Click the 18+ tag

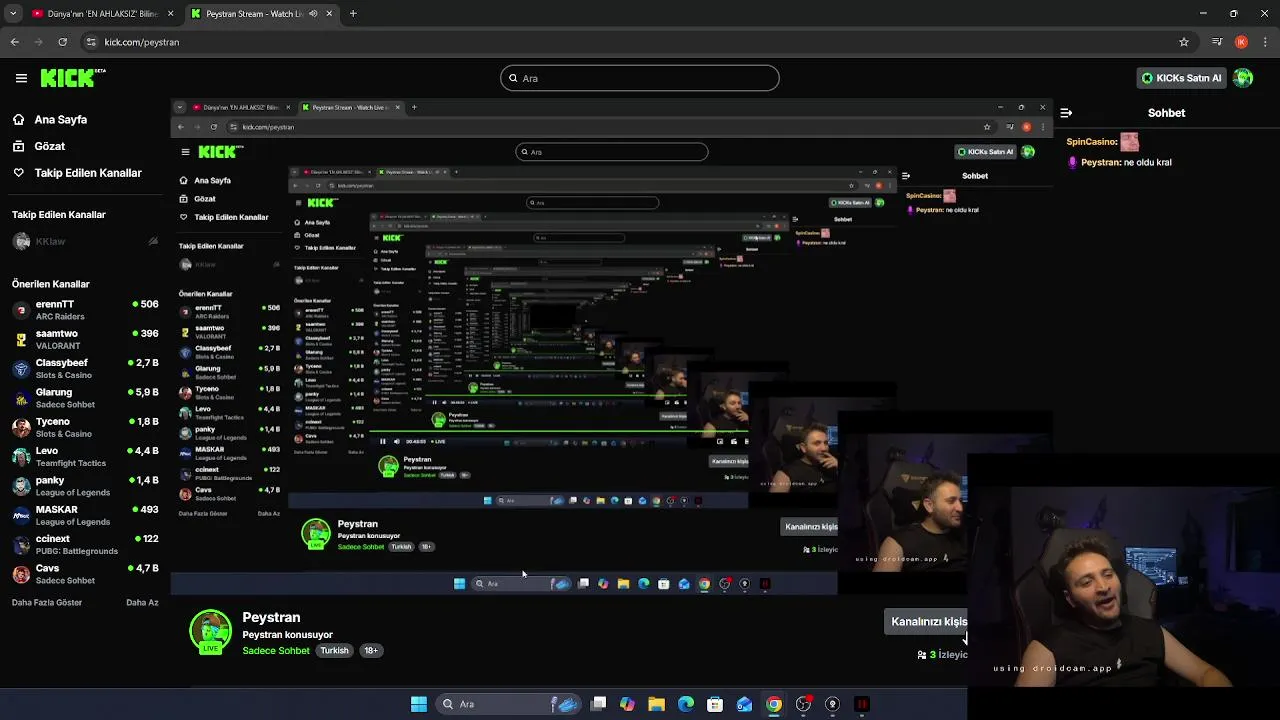pyautogui.click(x=371, y=650)
